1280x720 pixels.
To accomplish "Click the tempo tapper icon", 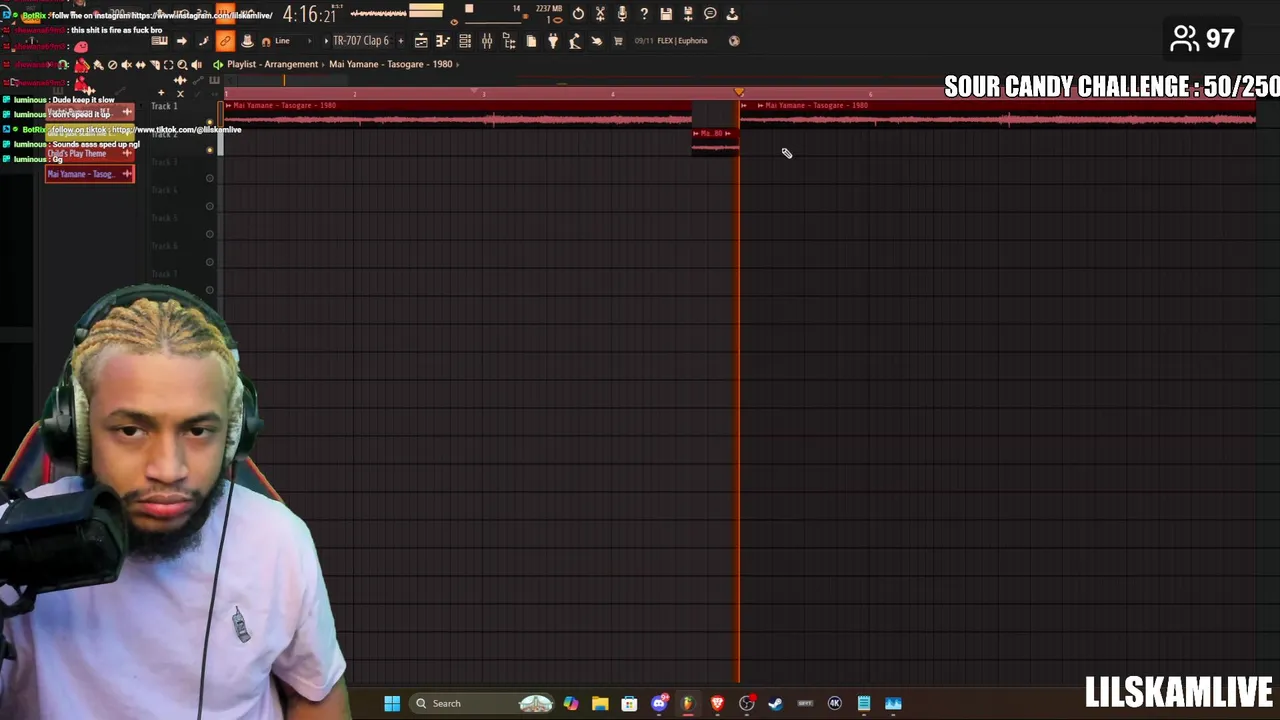I will click(575, 41).
